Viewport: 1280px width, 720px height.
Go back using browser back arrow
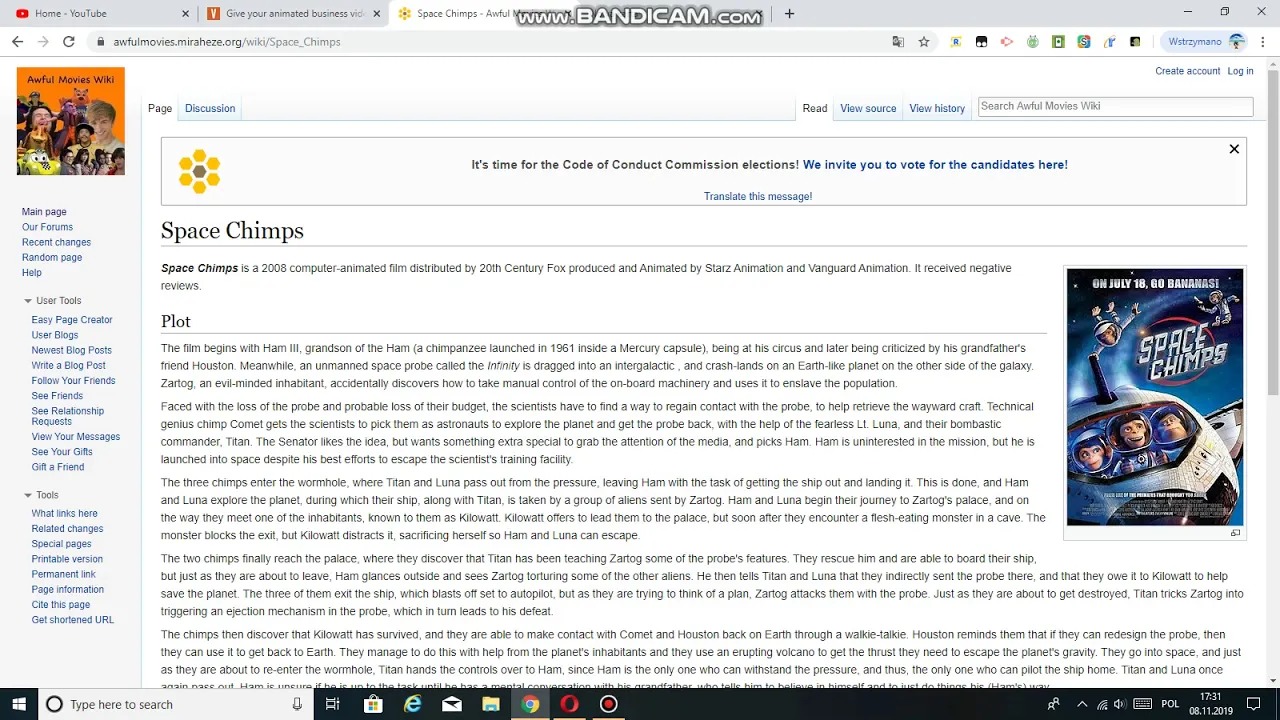pos(17,42)
